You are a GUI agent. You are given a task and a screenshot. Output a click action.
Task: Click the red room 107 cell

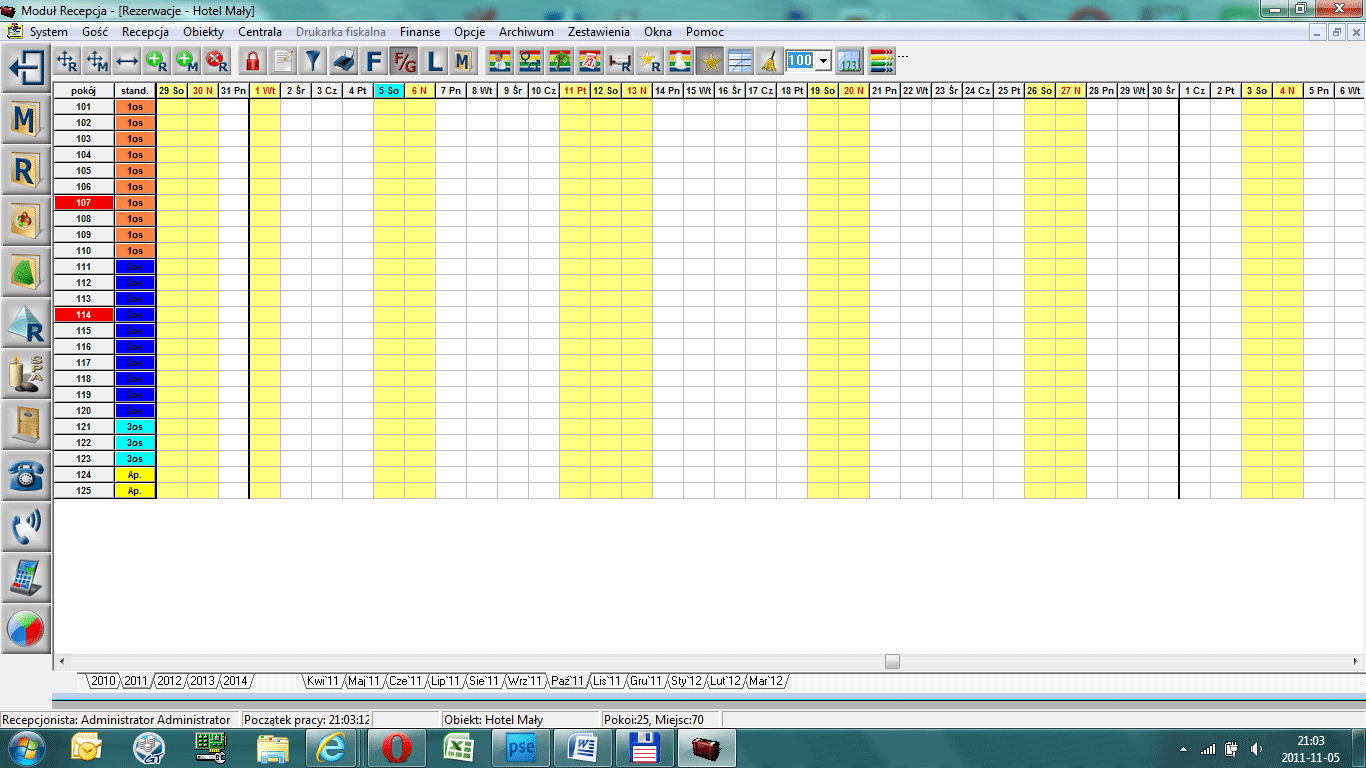coord(84,203)
